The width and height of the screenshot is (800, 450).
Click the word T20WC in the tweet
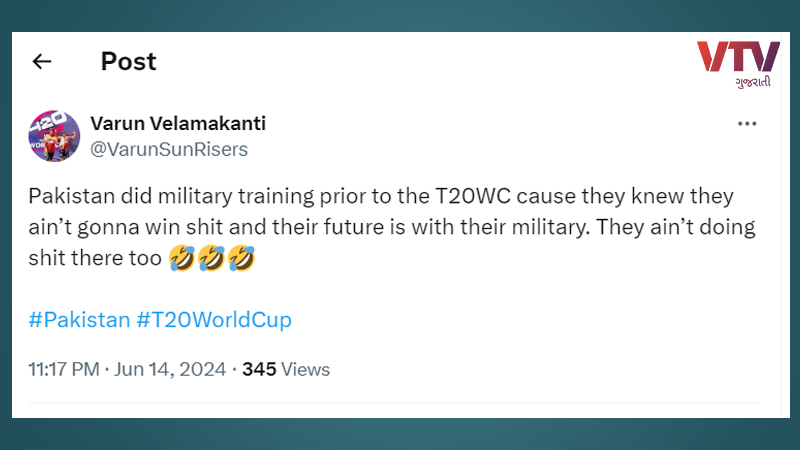(472, 196)
